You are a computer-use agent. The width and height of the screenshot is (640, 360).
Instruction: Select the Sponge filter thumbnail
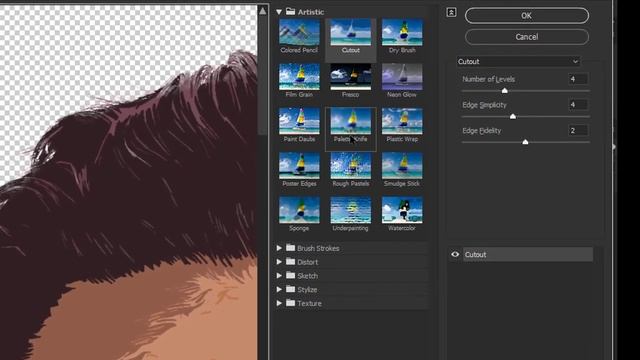tap(299, 211)
